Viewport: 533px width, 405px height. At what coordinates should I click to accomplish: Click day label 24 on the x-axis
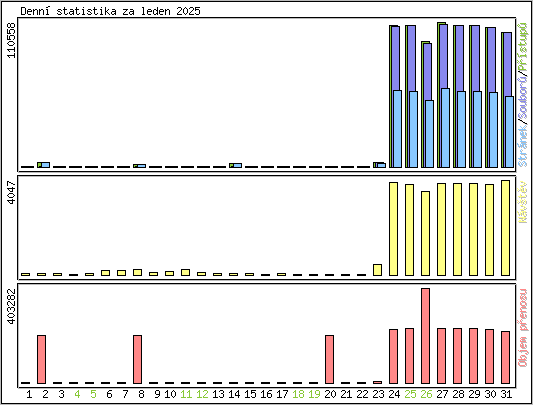[394, 394]
